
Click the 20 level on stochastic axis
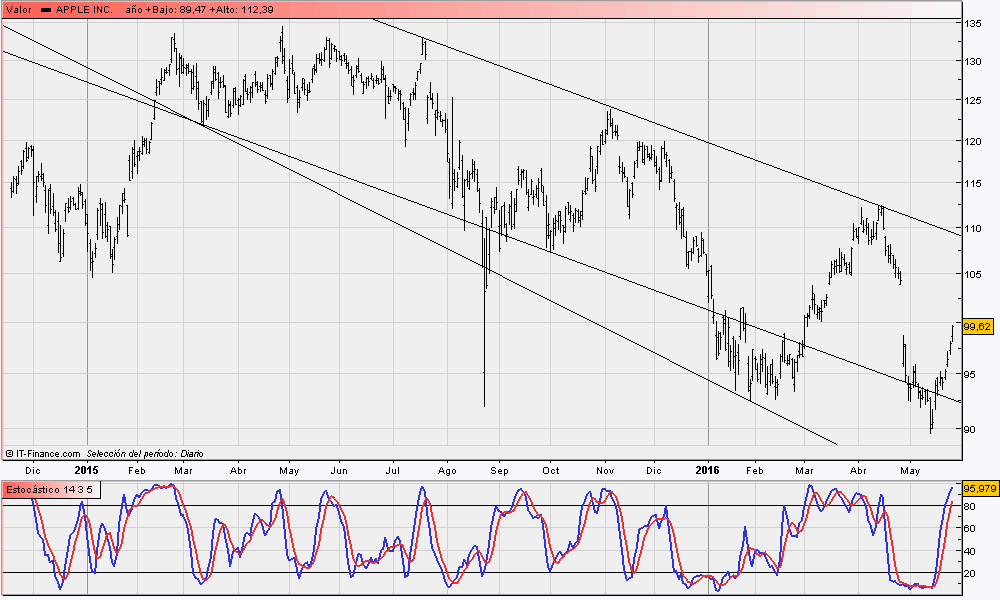pyautogui.click(x=968, y=573)
